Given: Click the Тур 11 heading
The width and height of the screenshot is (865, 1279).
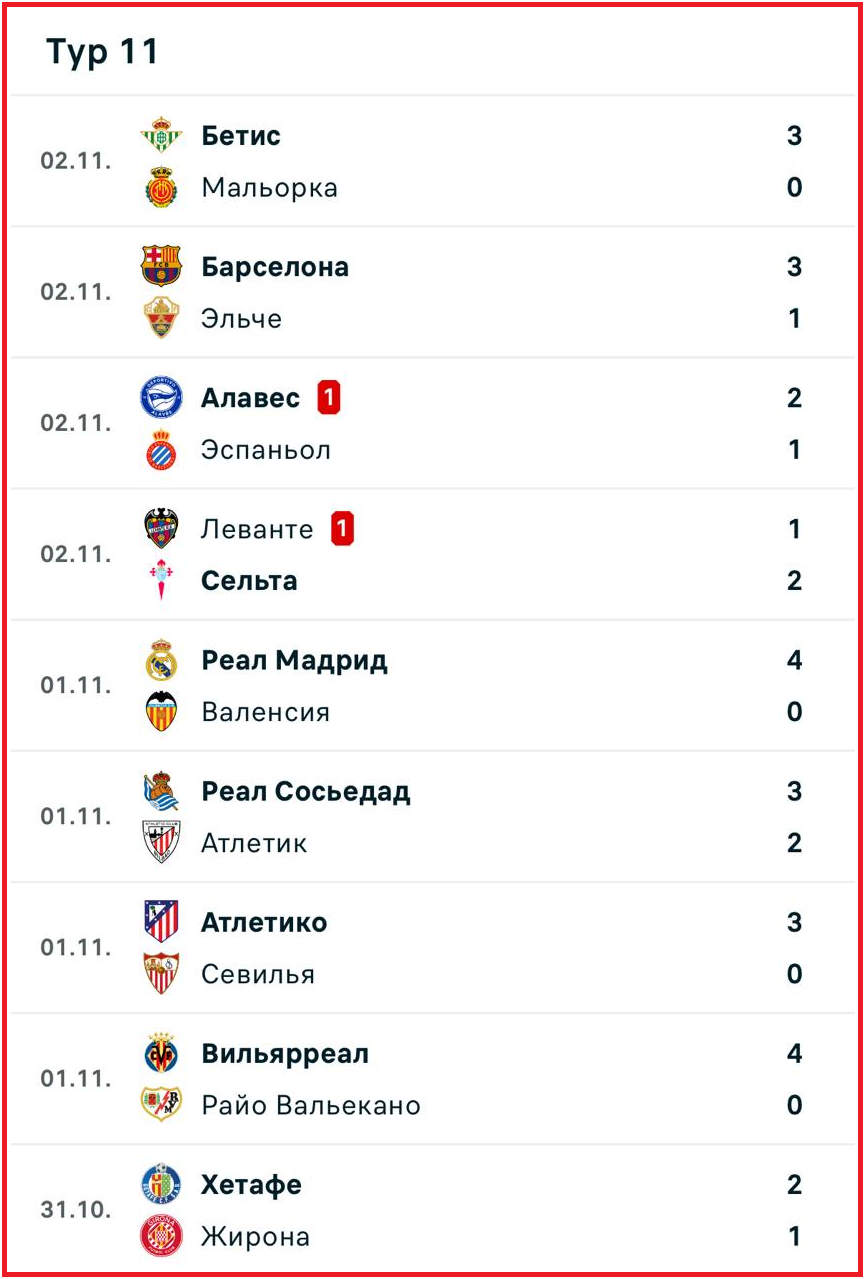Looking at the screenshot, I should point(103,52).
